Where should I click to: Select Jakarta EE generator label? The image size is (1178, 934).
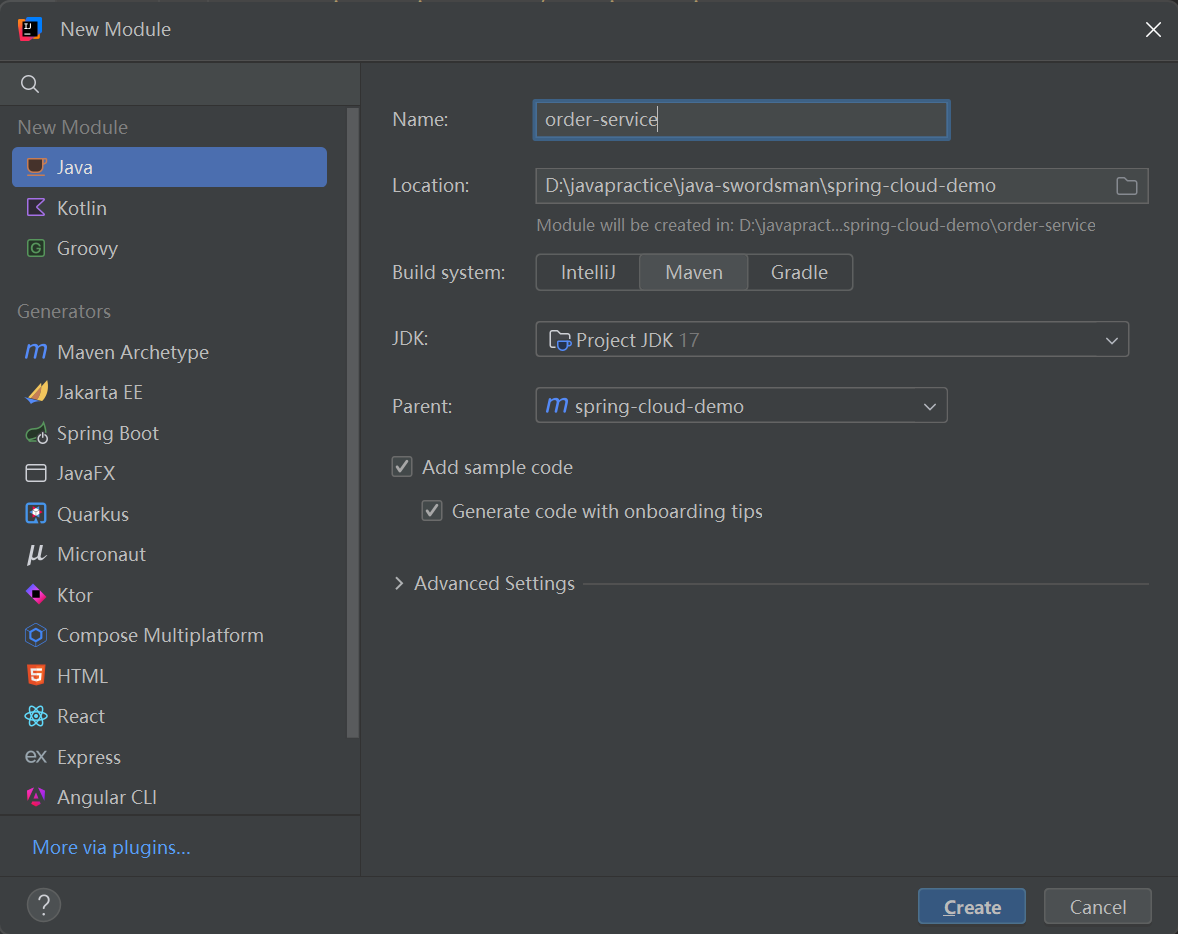[x=100, y=392]
